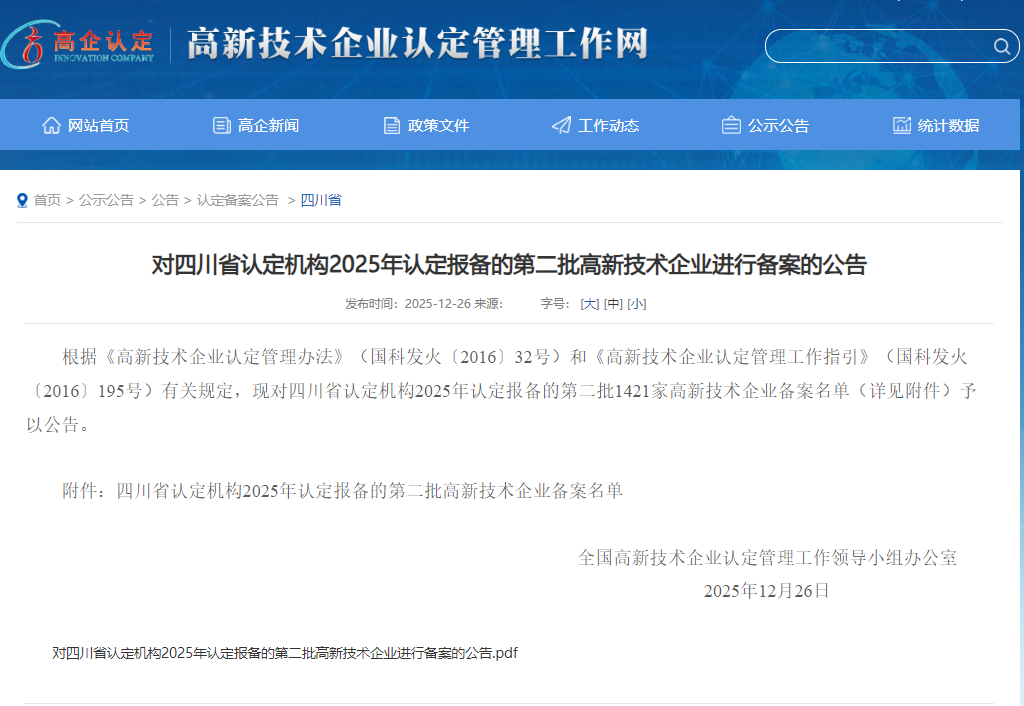Open the 工作动态 menu item

pos(609,125)
